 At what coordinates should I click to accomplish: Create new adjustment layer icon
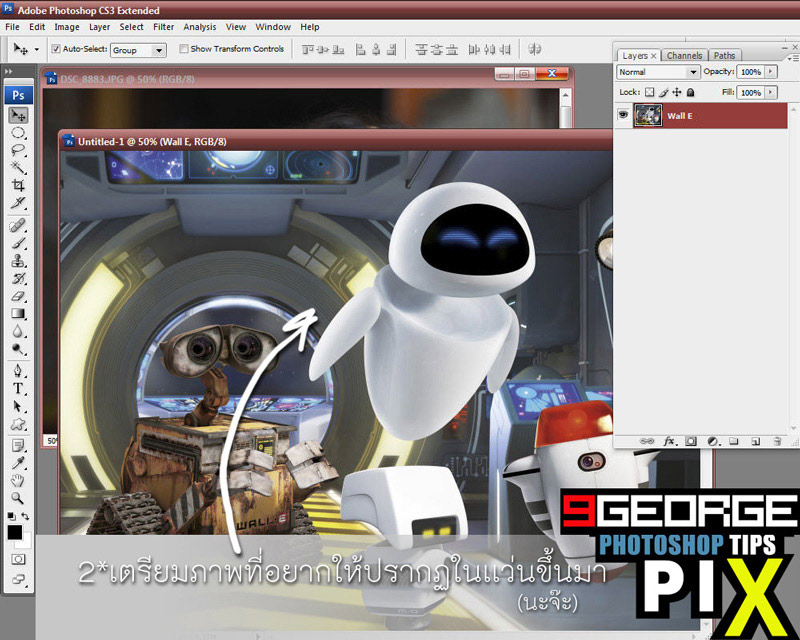(x=713, y=441)
